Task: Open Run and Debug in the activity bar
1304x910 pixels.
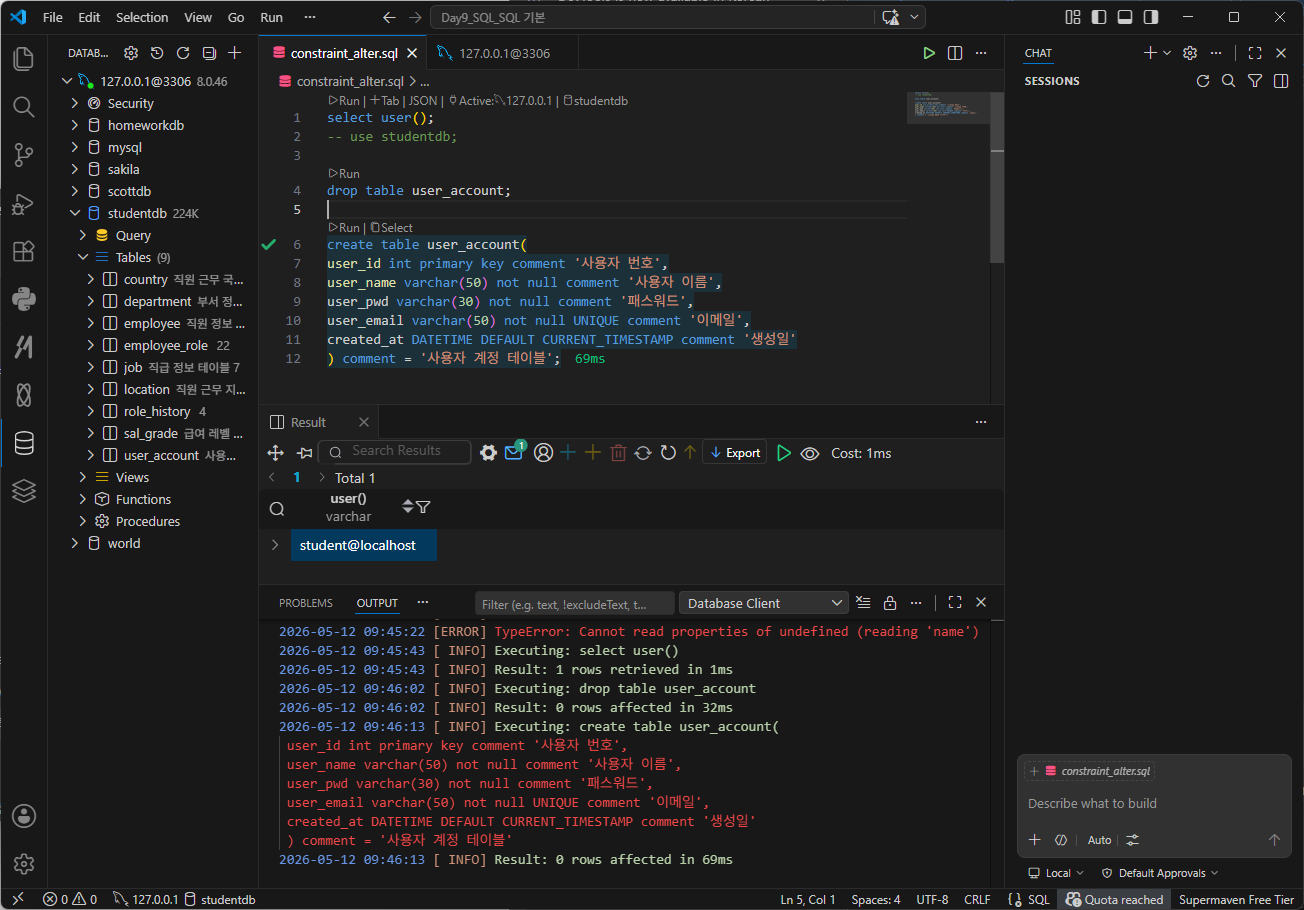Action: (x=24, y=203)
